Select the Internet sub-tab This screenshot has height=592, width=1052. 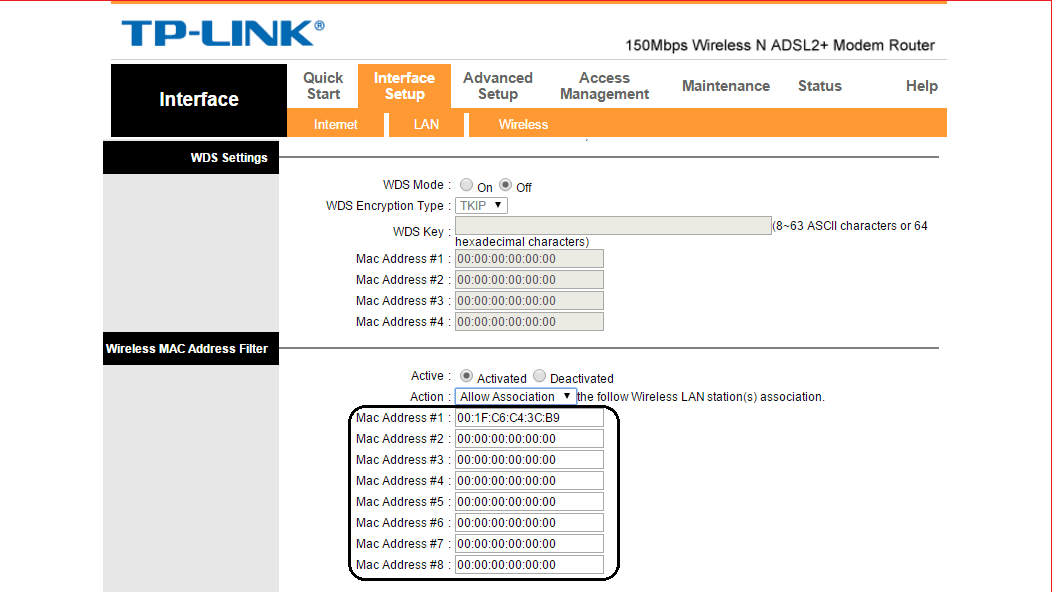click(x=335, y=124)
